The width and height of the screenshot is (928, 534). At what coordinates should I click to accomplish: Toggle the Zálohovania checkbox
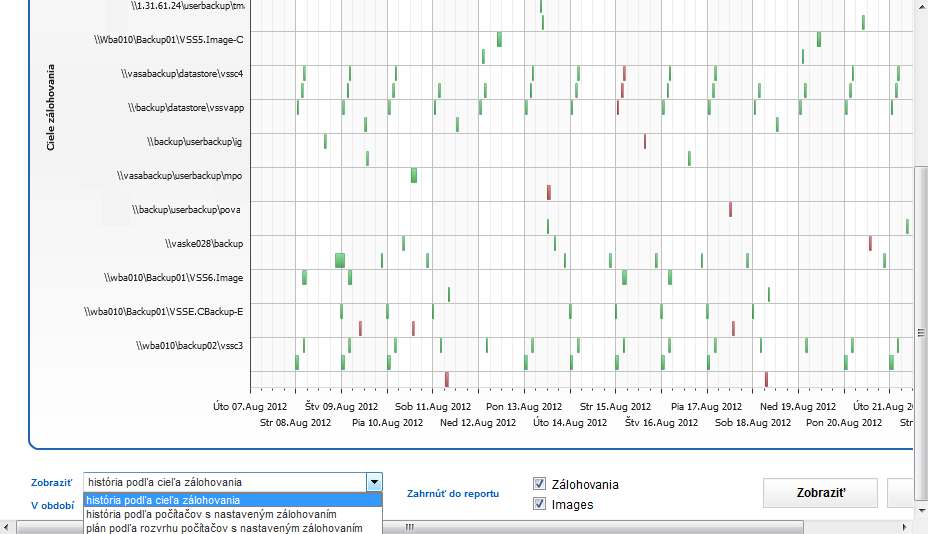(539, 484)
